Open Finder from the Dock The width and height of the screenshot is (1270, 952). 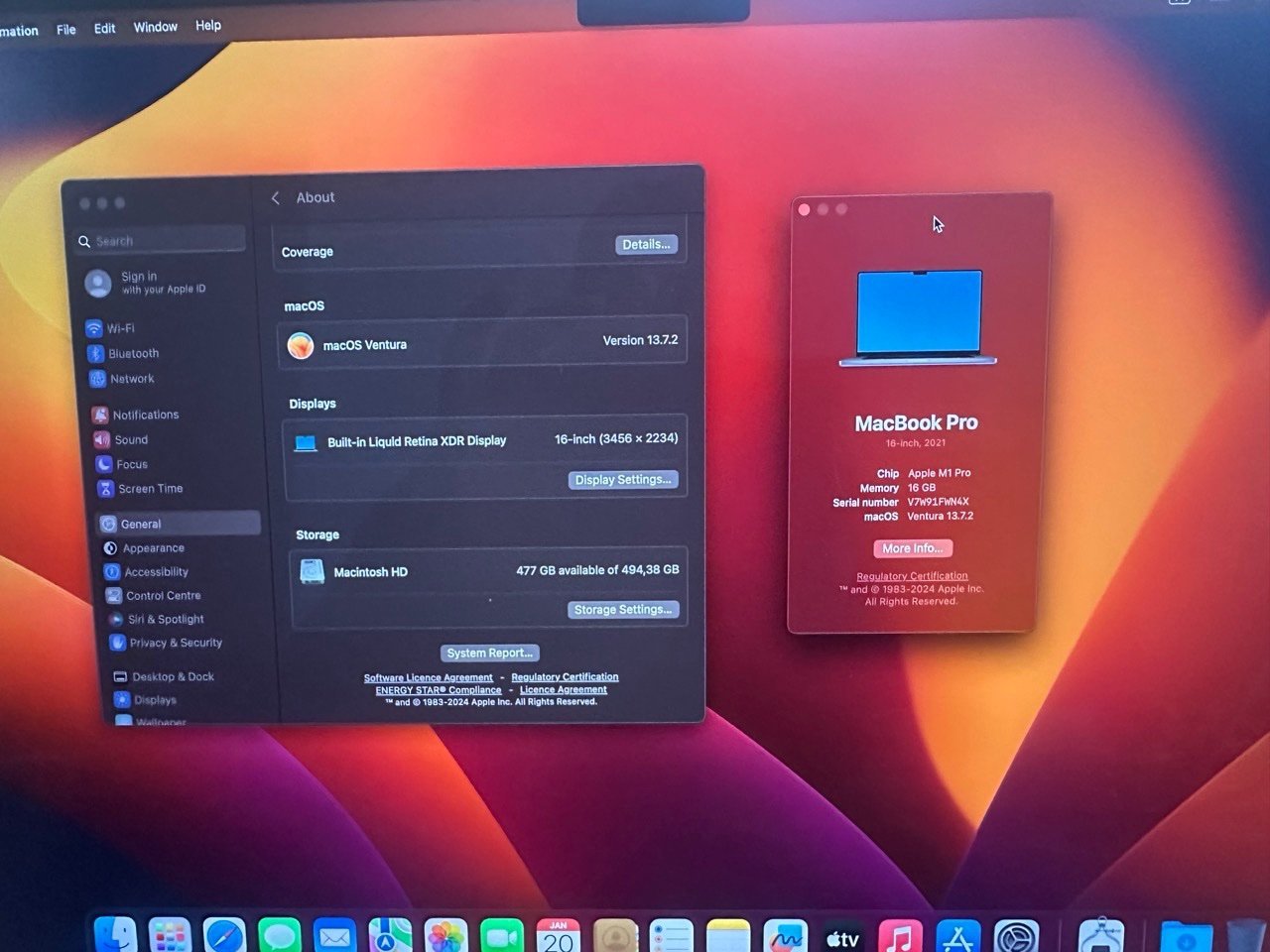[115, 934]
